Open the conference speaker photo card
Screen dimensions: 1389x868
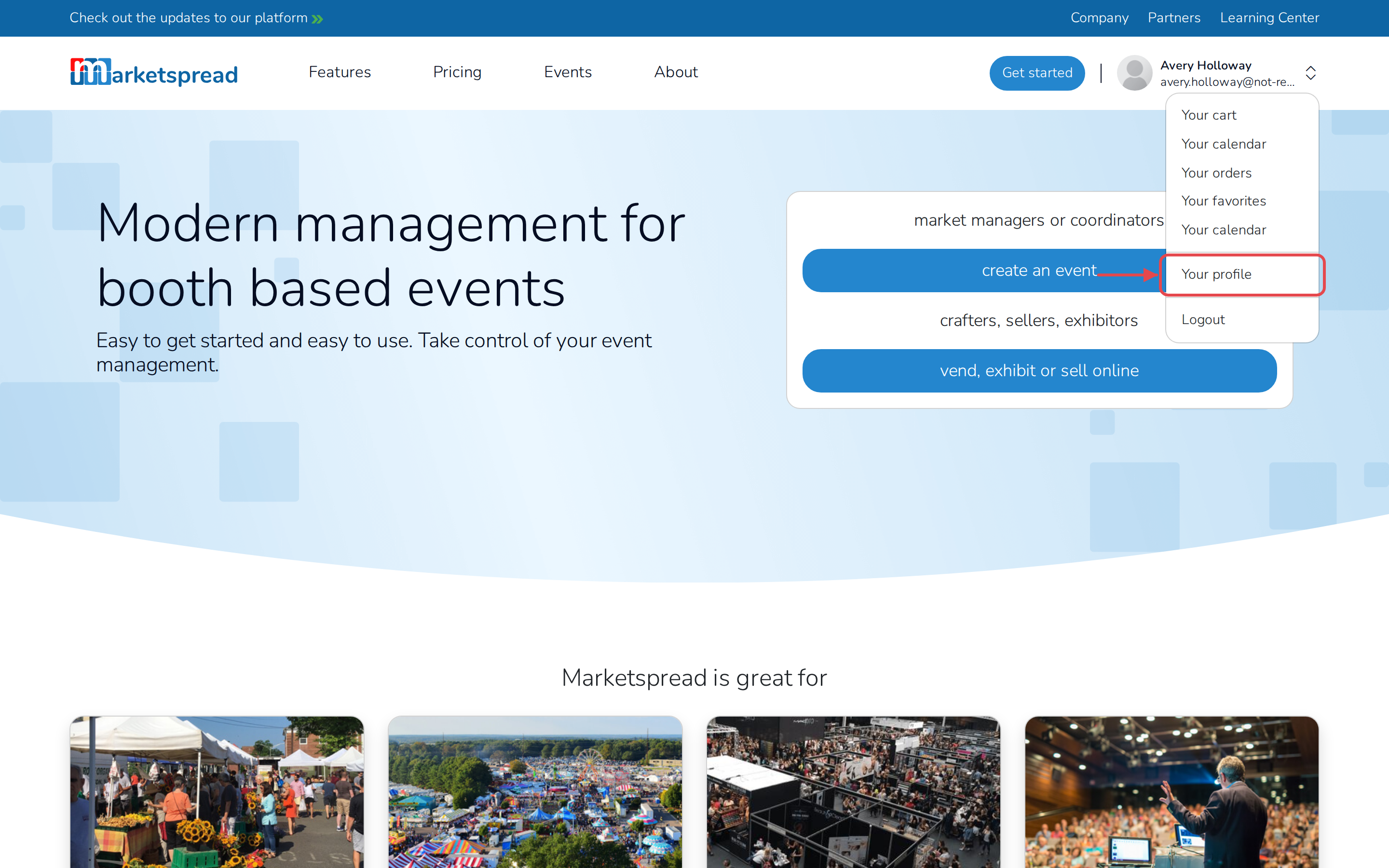click(x=1171, y=792)
